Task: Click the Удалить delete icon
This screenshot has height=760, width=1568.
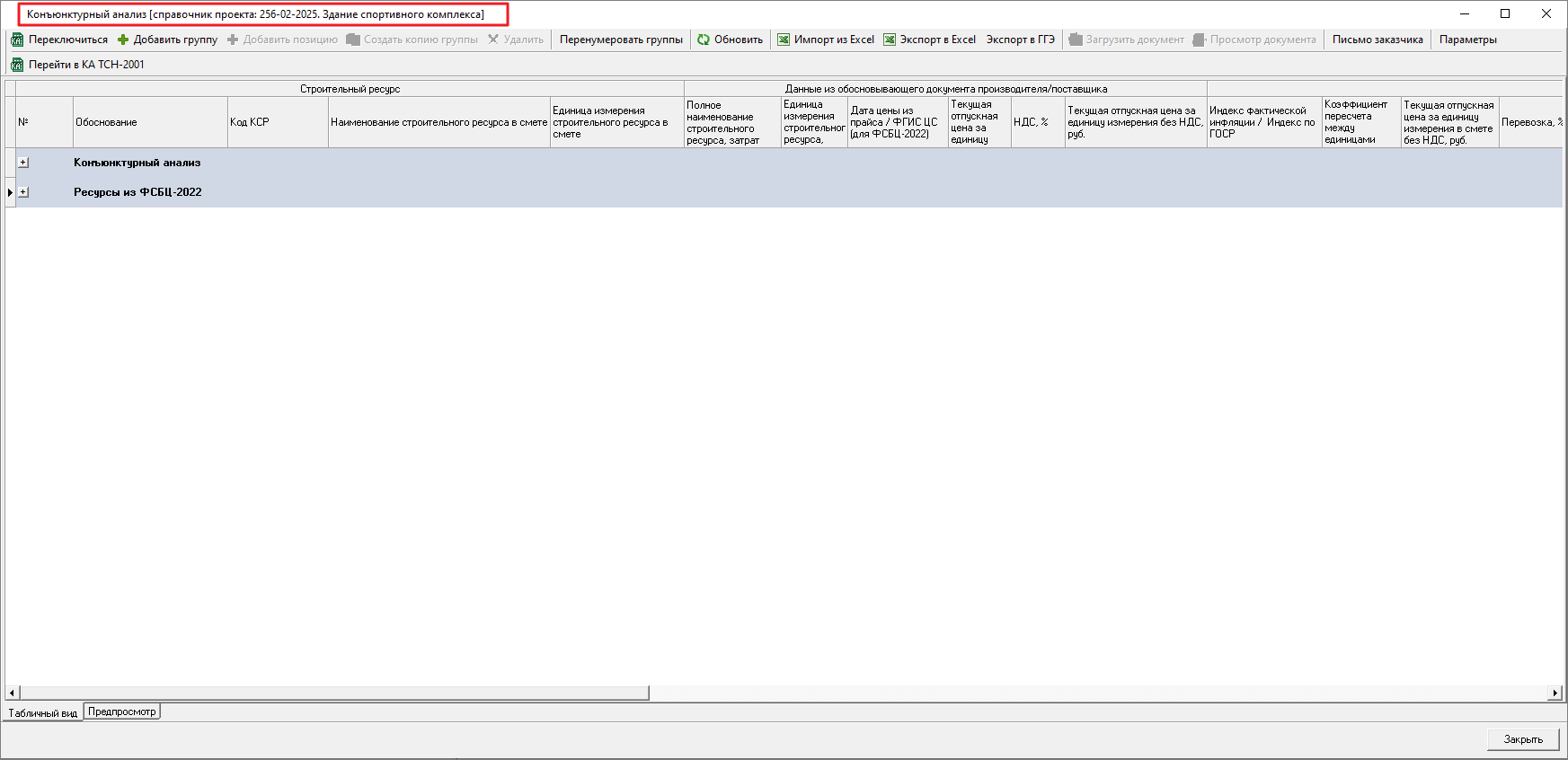Action: 493,40
